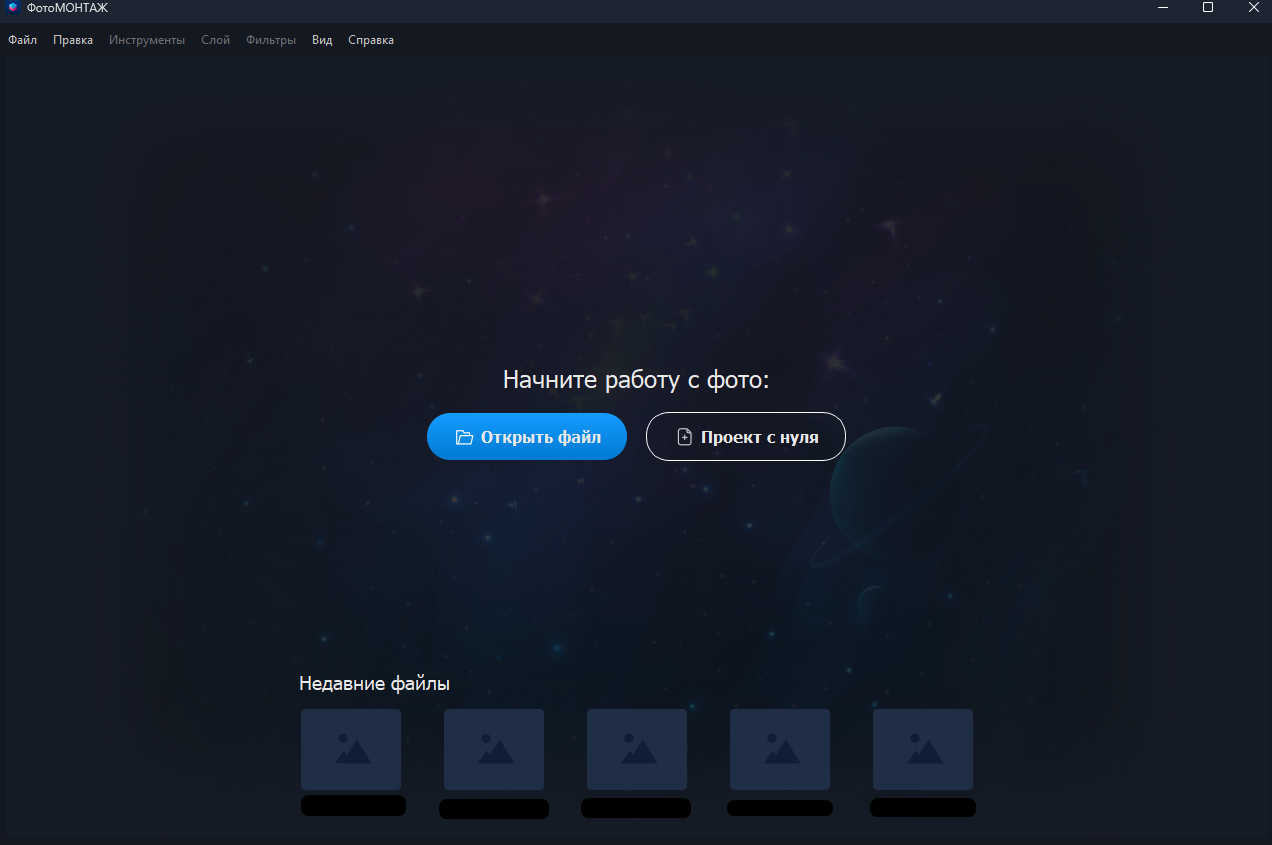
Task: Click the ФотоМОНТАЖ app icon in title bar
Action: point(13,8)
